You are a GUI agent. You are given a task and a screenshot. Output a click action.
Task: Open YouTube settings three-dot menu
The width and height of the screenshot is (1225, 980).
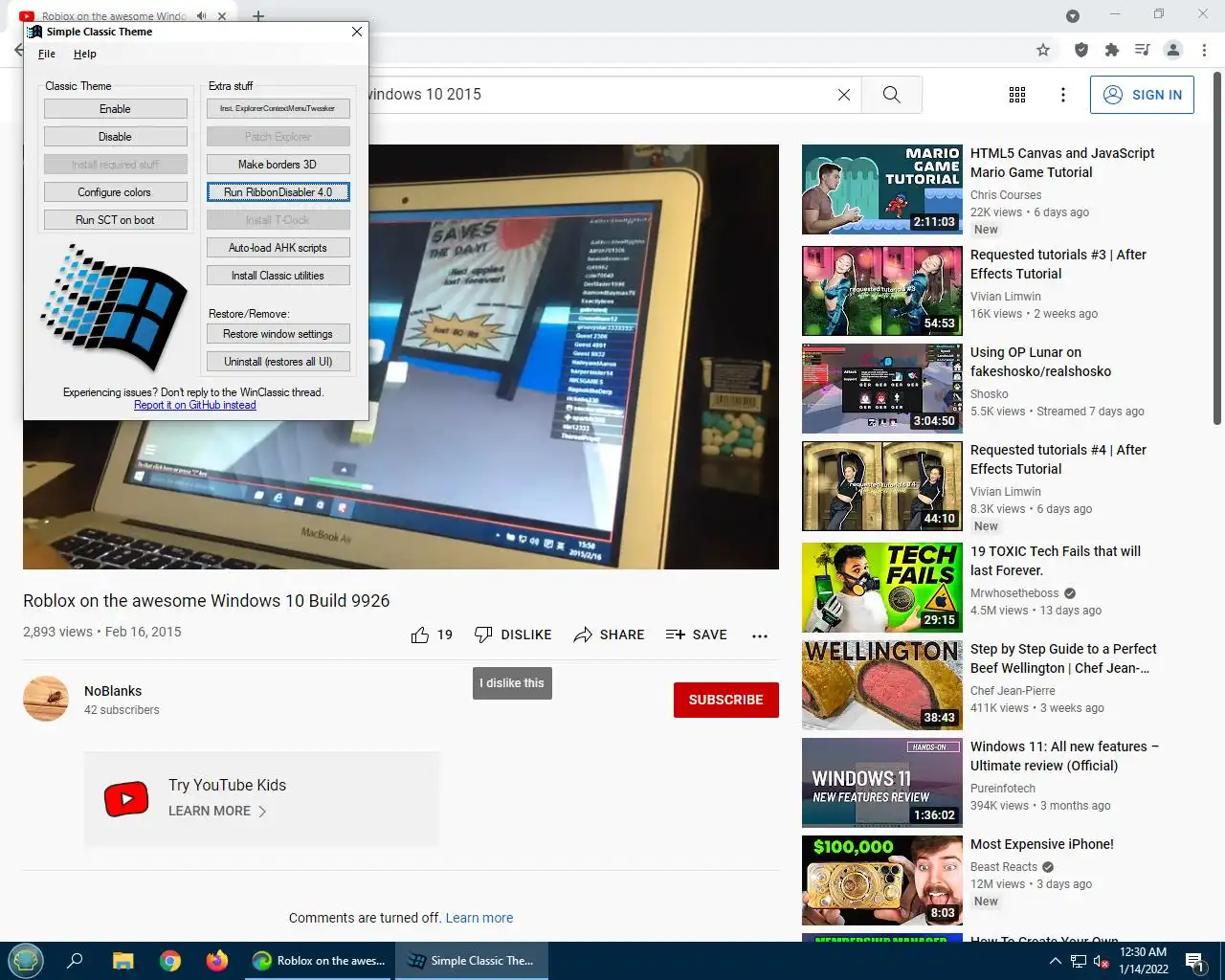point(1063,95)
